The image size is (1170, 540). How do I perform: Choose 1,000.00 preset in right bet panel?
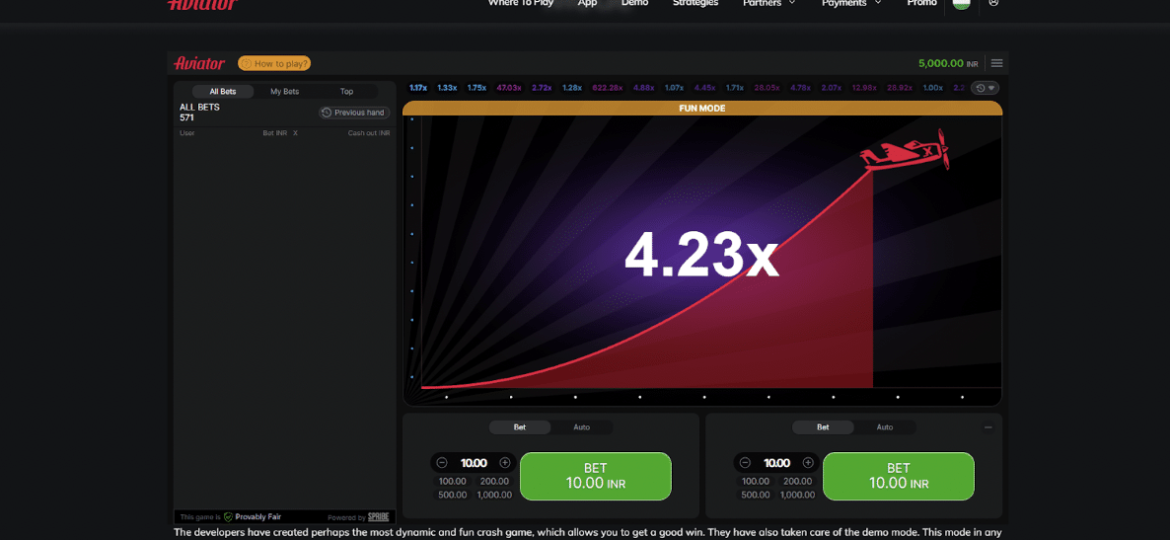(x=797, y=495)
